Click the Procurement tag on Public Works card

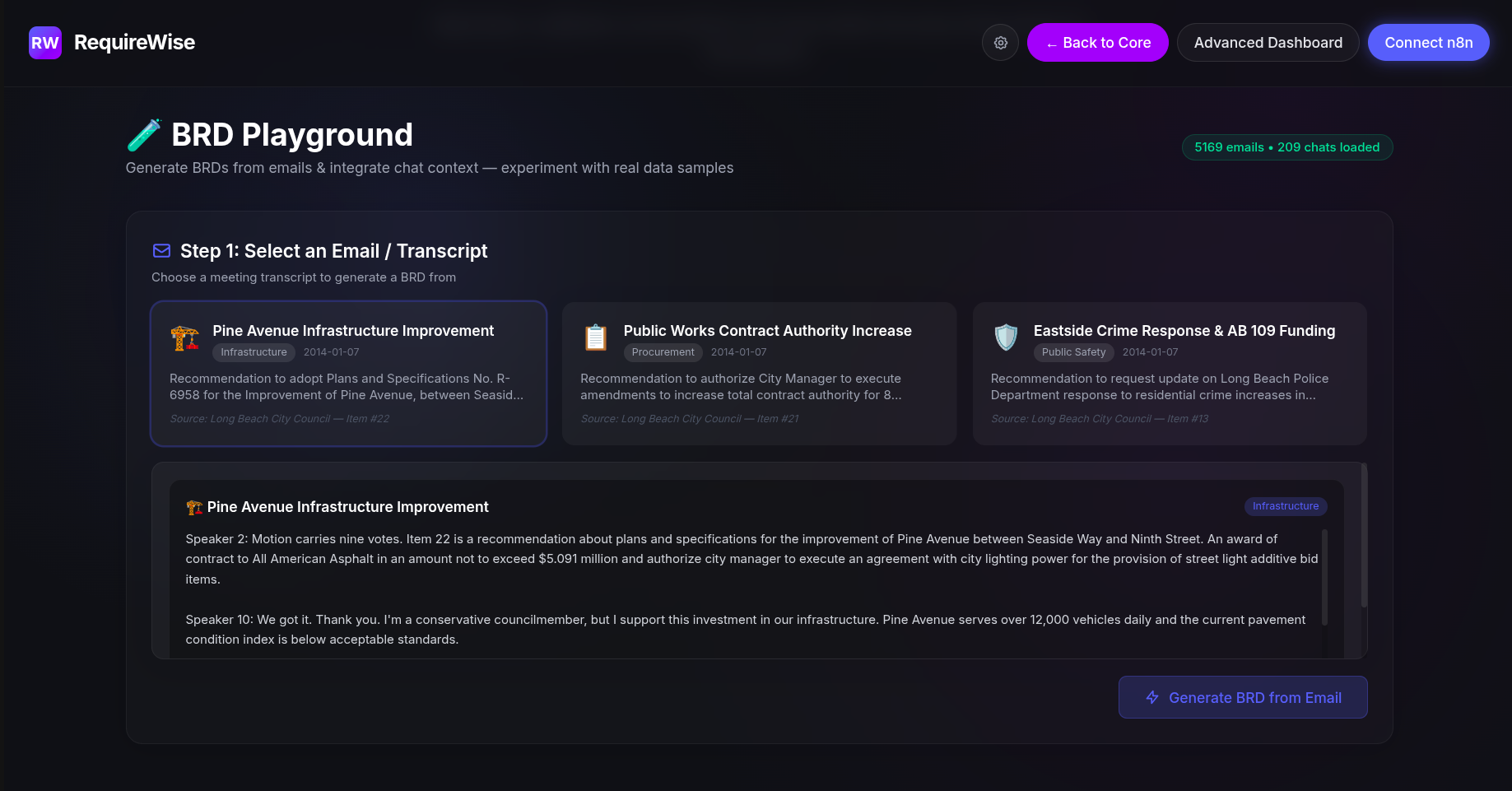(663, 352)
